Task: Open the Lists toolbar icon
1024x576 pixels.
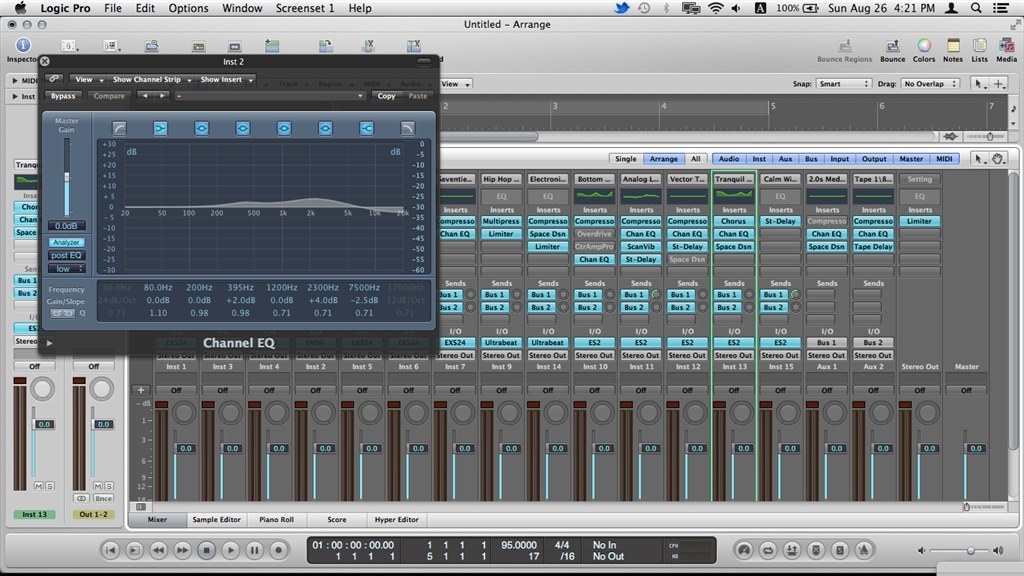Action: click(x=980, y=46)
